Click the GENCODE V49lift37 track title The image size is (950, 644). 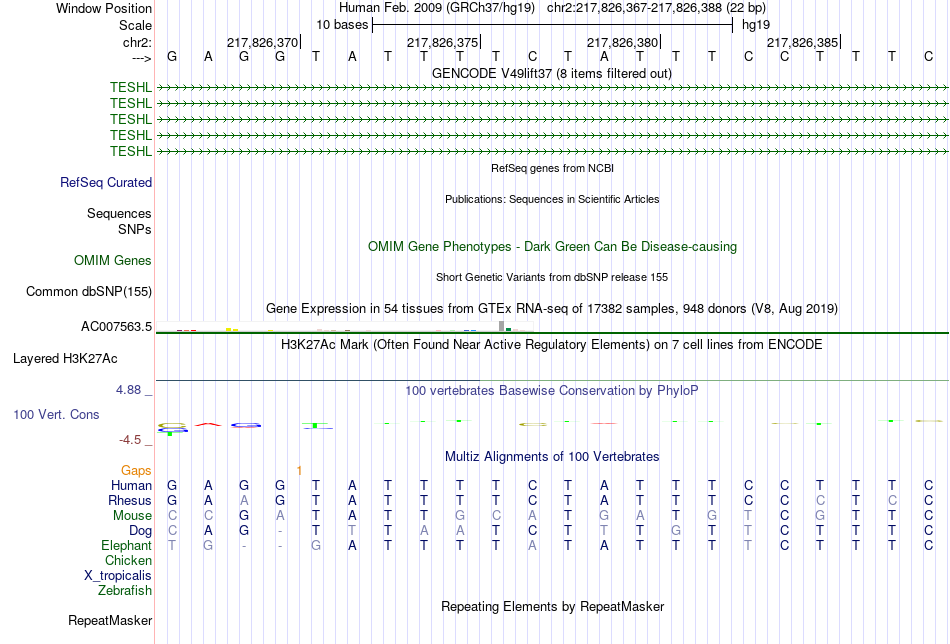(552, 73)
